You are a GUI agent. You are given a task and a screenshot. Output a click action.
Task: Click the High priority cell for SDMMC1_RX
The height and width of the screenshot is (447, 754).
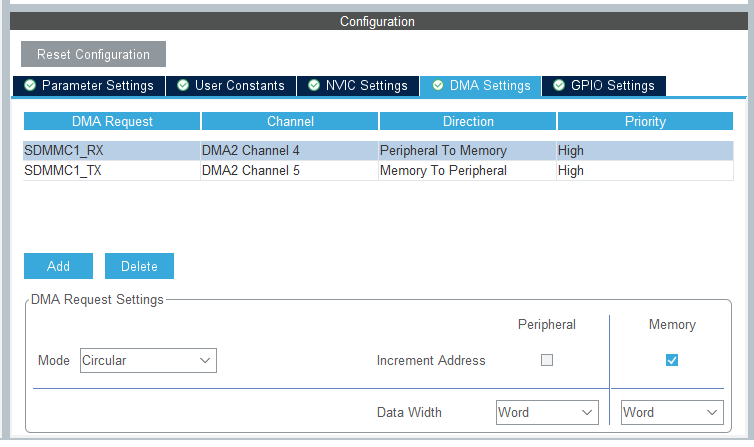tap(645, 150)
